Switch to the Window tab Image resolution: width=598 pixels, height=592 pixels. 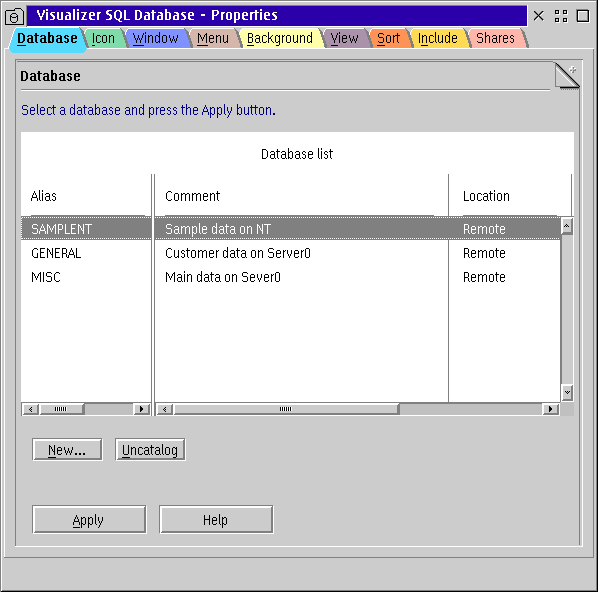pyautogui.click(x=156, y=39)
